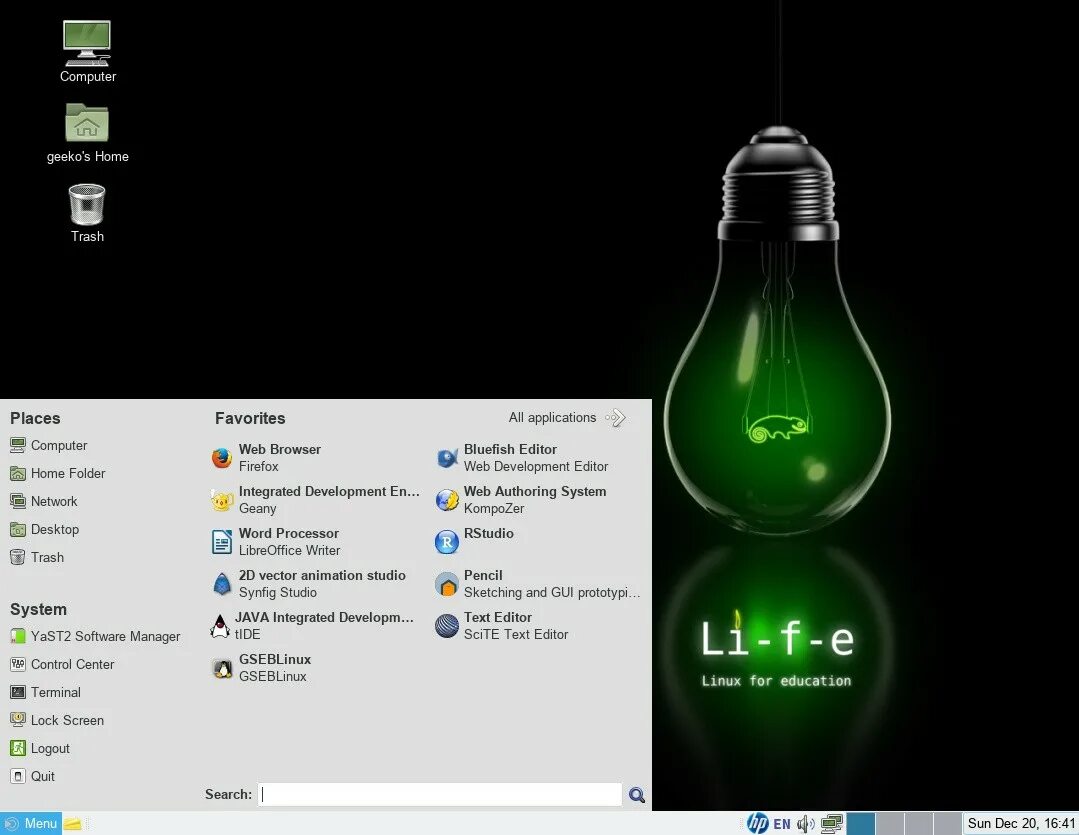Click the HP tray icon
The image size is (1079, 835).
(x=758, y=823)
